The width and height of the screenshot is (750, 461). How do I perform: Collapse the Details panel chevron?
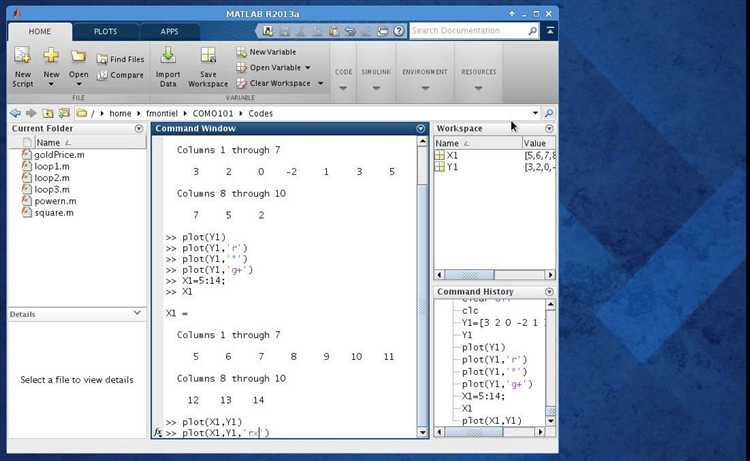point(137,313)
